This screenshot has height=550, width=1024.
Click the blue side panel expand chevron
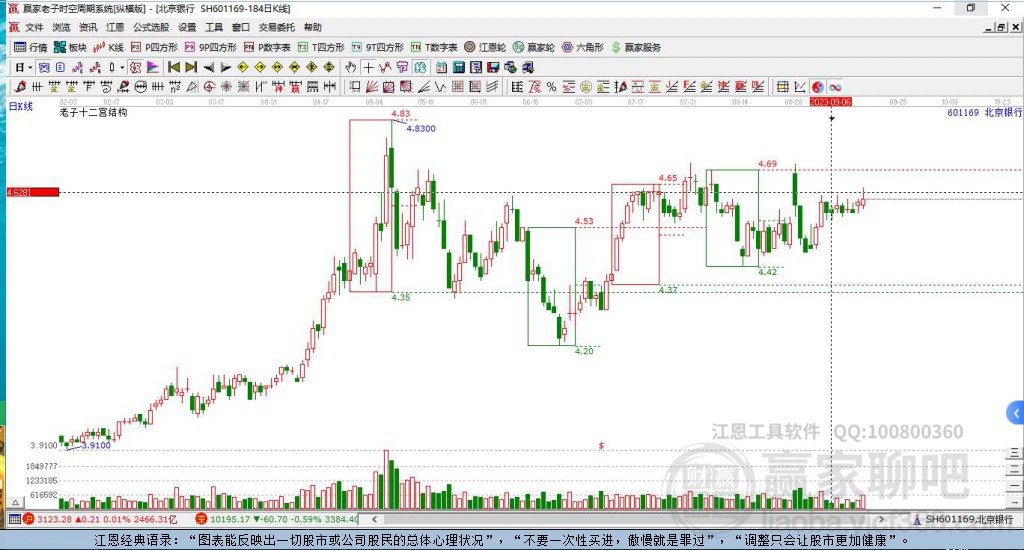[x=1015, y=413]
